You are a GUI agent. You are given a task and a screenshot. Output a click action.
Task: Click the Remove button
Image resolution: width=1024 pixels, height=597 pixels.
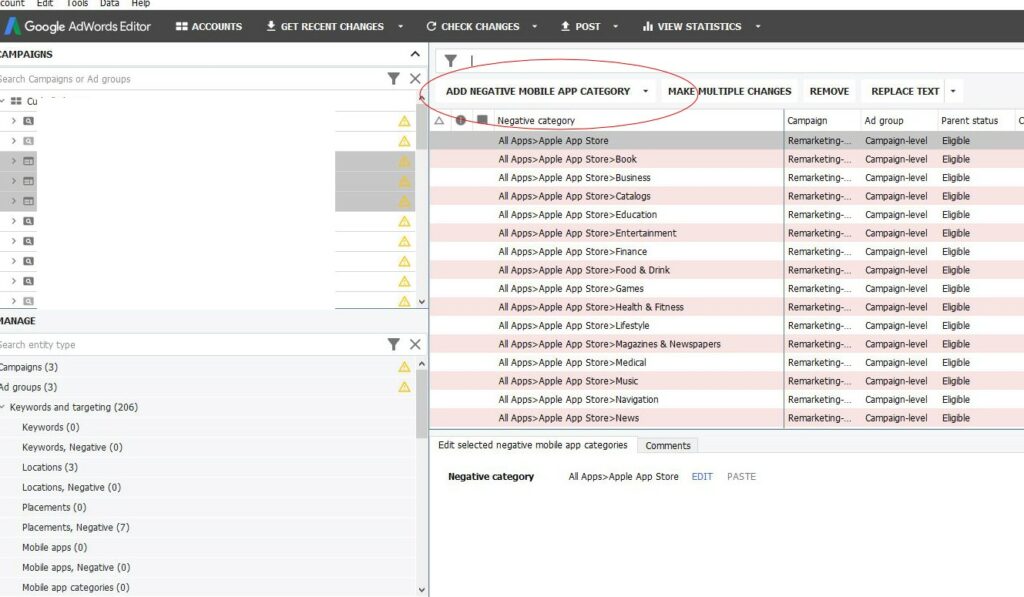[829, 91]
